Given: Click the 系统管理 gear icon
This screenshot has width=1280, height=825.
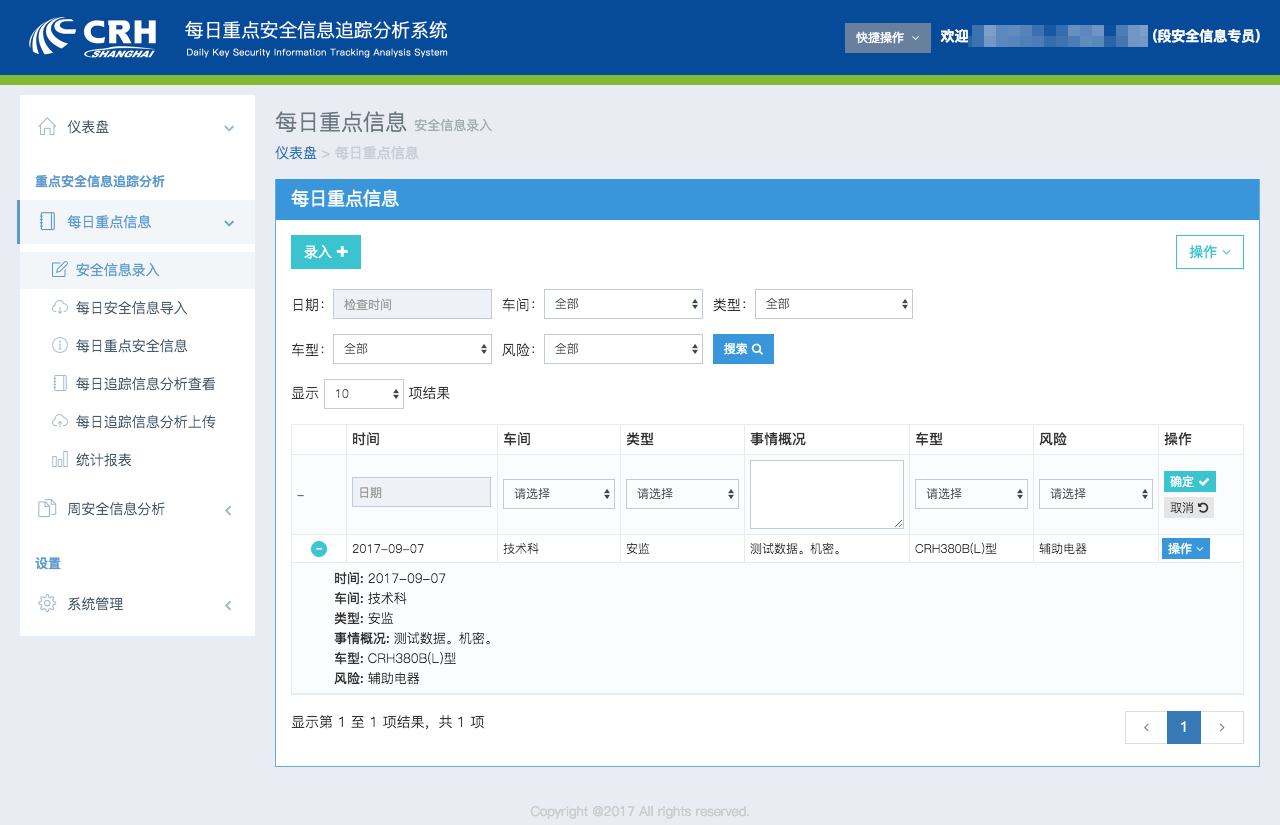Looking at the screenshot, I should tap(47, 604).
